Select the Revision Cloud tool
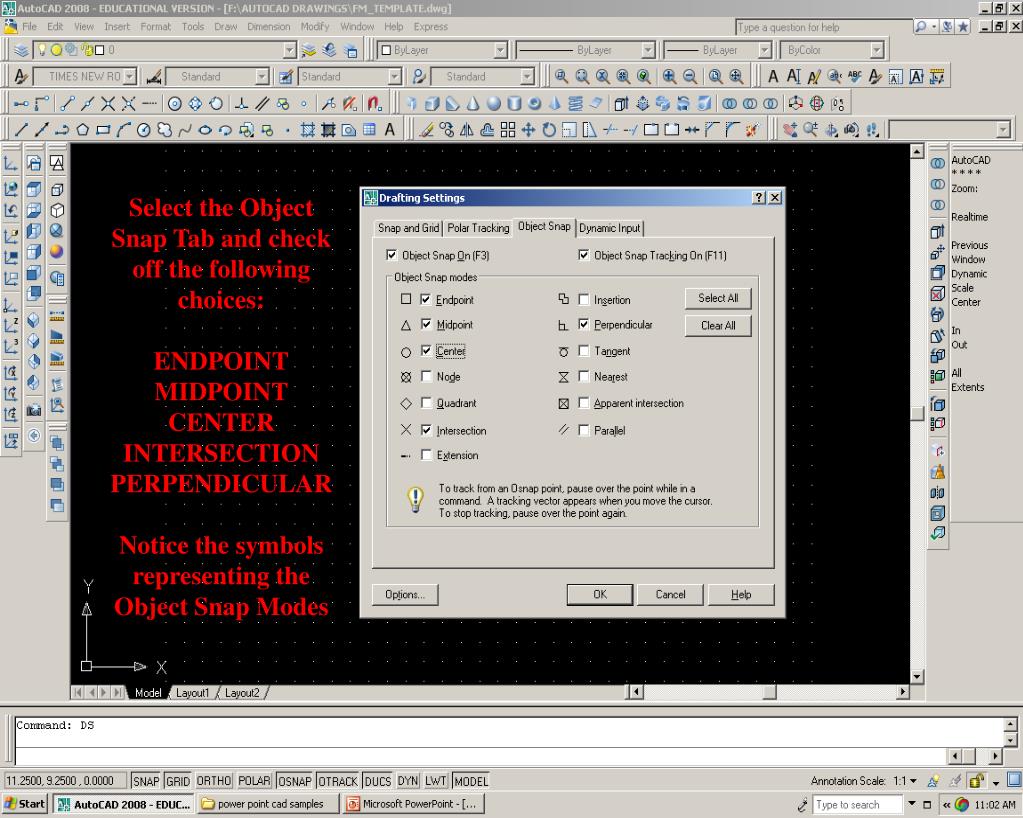1023x818 pixels. pyautogui.click(x=164, y=130)
